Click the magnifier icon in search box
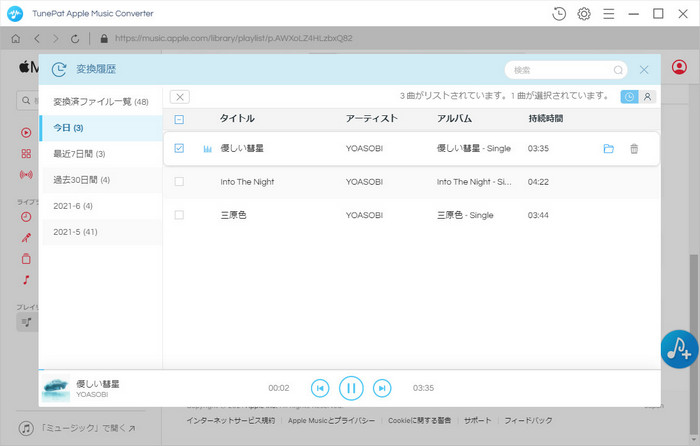The height and width of the screenshot is (446, 700). pos(618,70)
